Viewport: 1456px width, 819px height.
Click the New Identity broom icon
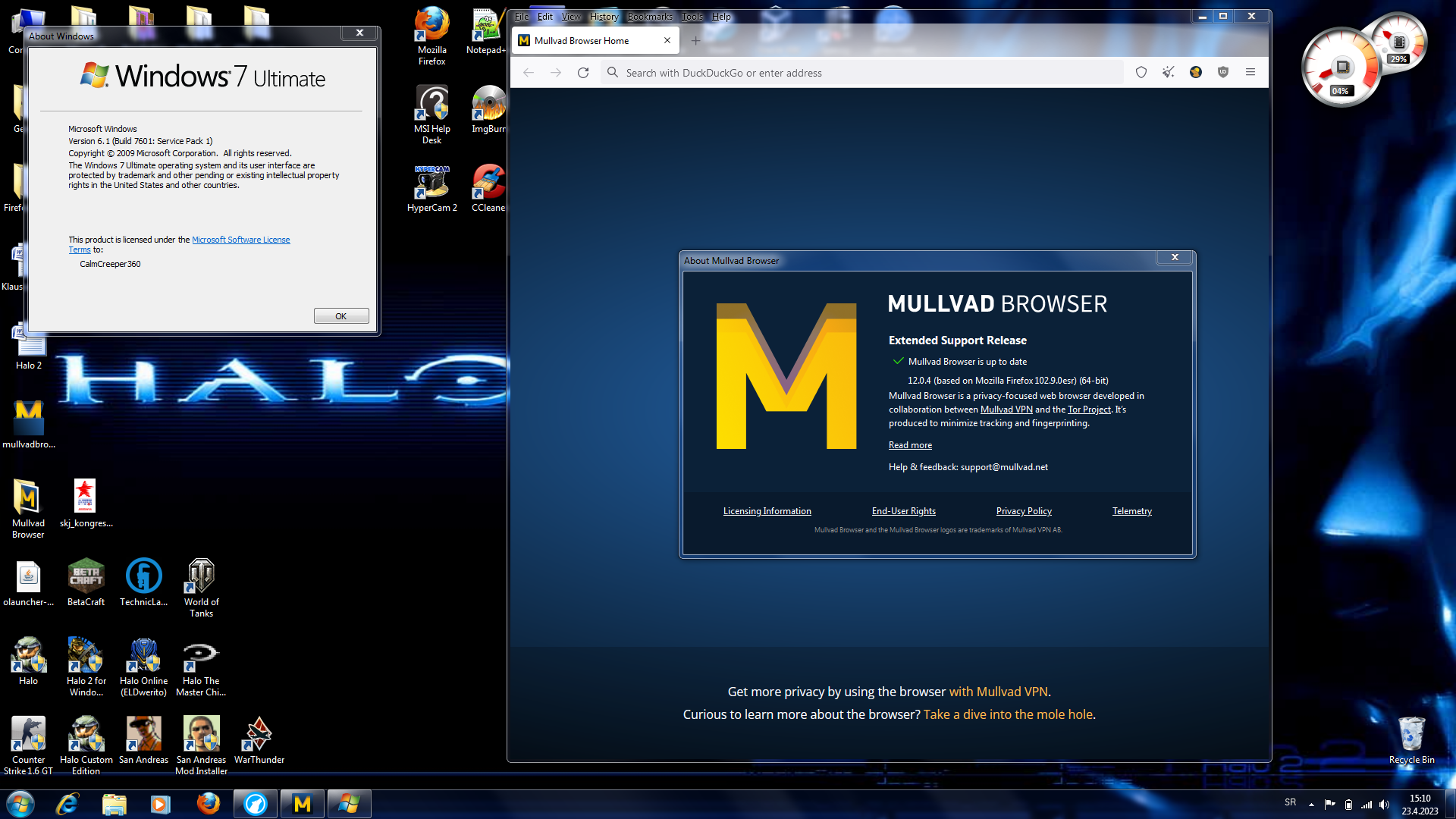click(1168, 73)
